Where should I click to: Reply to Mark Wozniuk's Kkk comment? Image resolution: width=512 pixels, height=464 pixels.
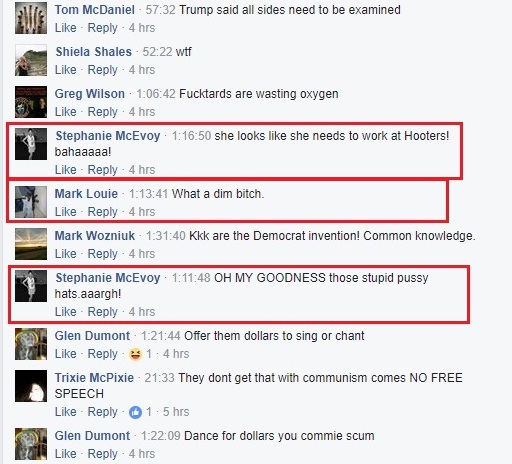tap(102, 254)
